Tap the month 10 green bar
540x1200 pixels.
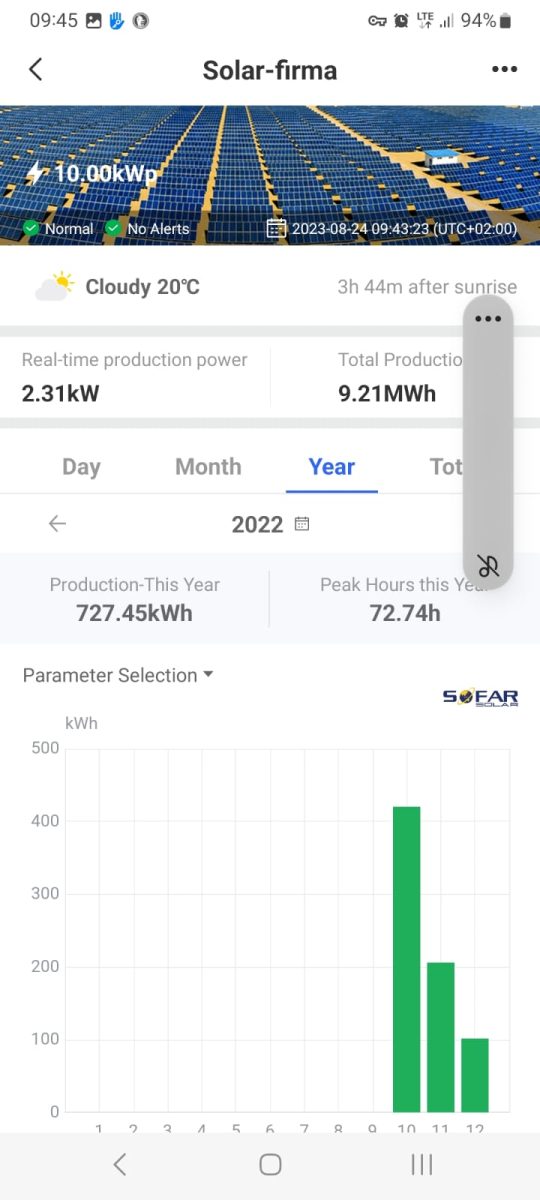coord(406,959)
